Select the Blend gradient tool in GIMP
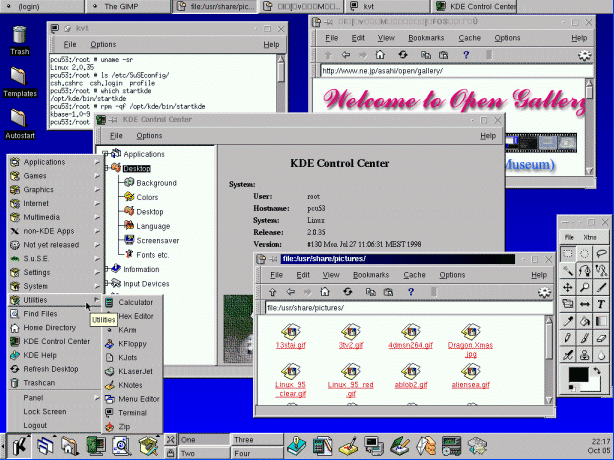 (x=601, y=321)
